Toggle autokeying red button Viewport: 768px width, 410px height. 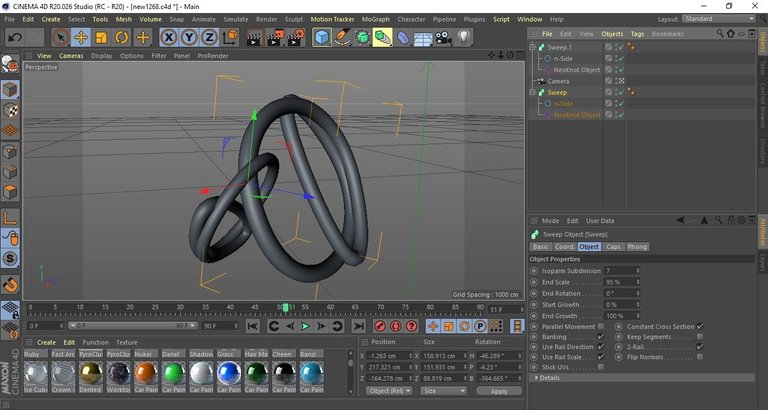(x=396, y=326)
